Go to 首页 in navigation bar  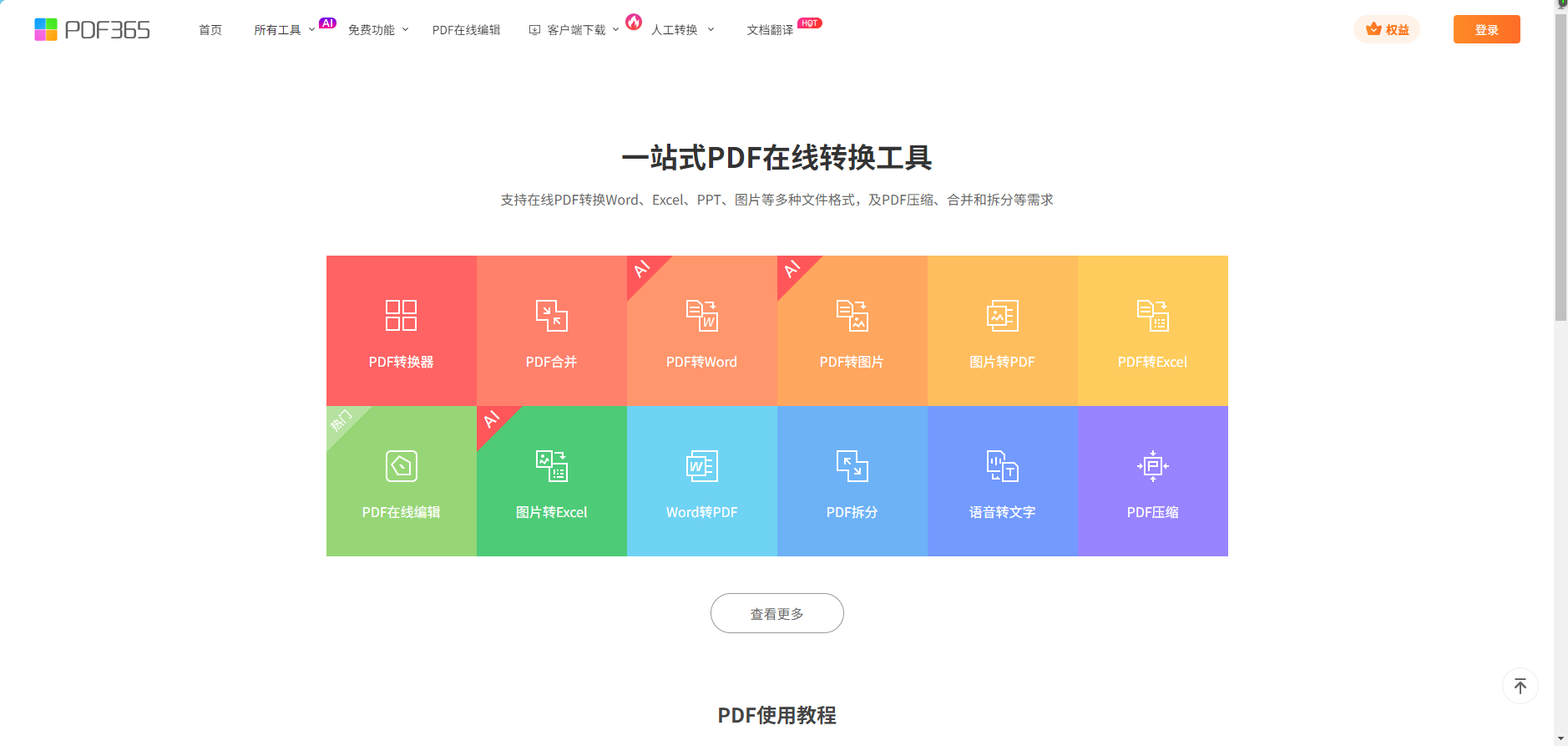[x=210, y=30]
